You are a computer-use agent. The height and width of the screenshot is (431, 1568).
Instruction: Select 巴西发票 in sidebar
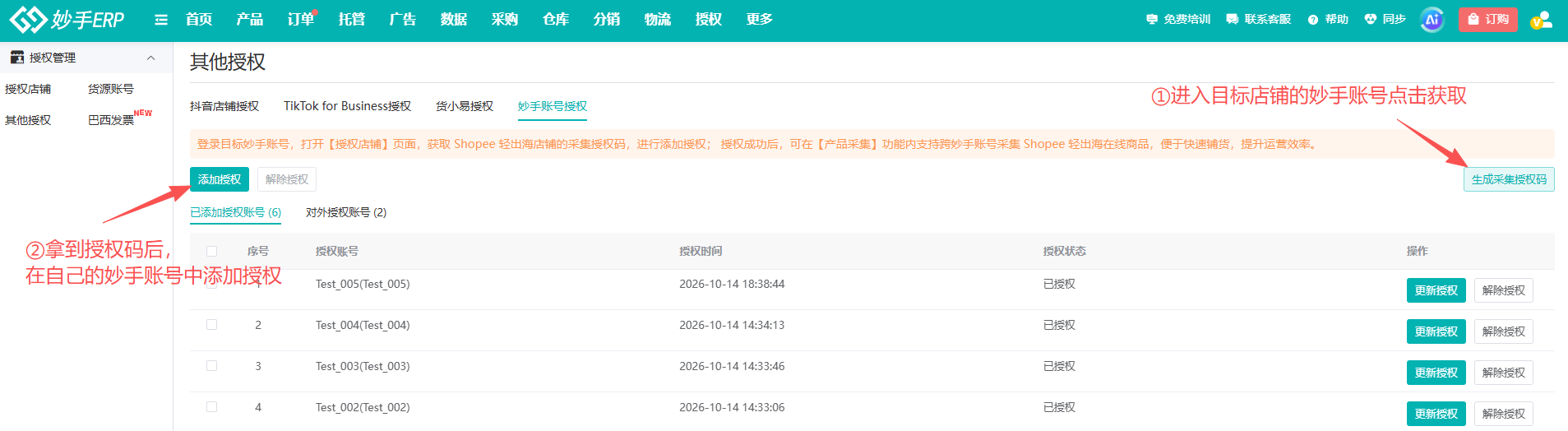111,120
